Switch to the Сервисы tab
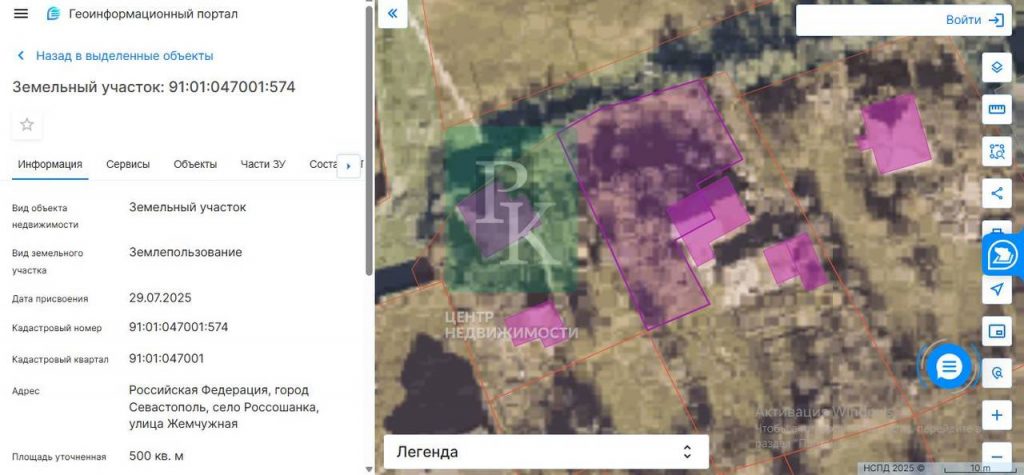The width and height of the screenshot is (1024, 475). click(128, 165)
